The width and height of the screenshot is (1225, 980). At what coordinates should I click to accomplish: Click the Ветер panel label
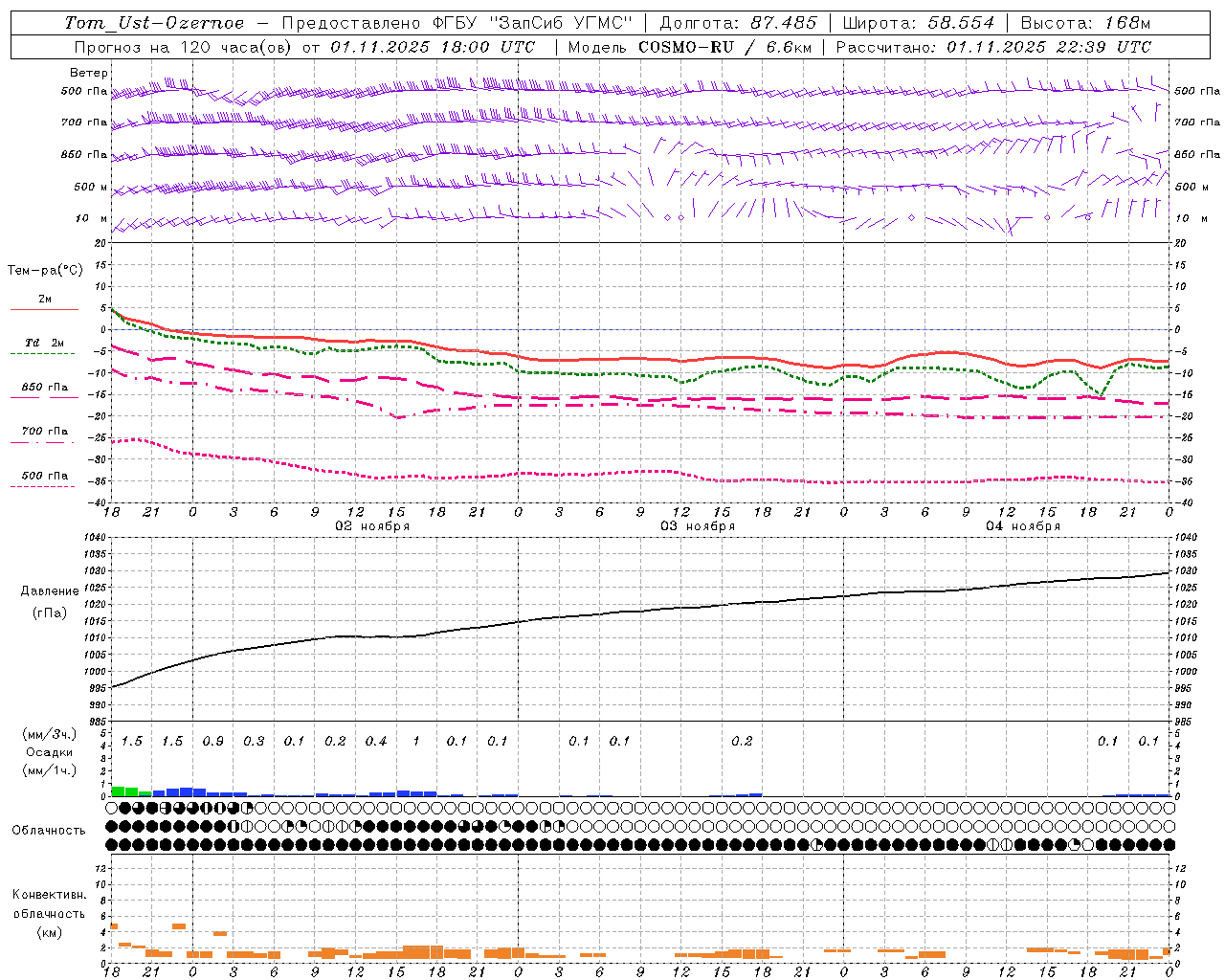(x=89, y=73)
